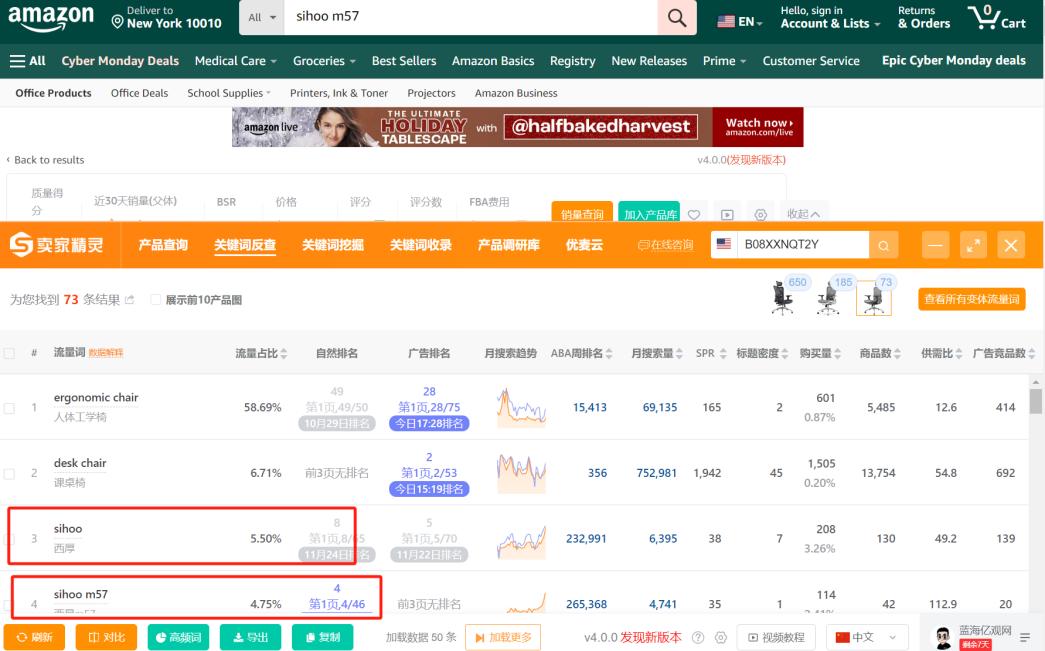Click the Amazon search input field
This screenshot has height=651, width=1045.
tap(471, 17)
